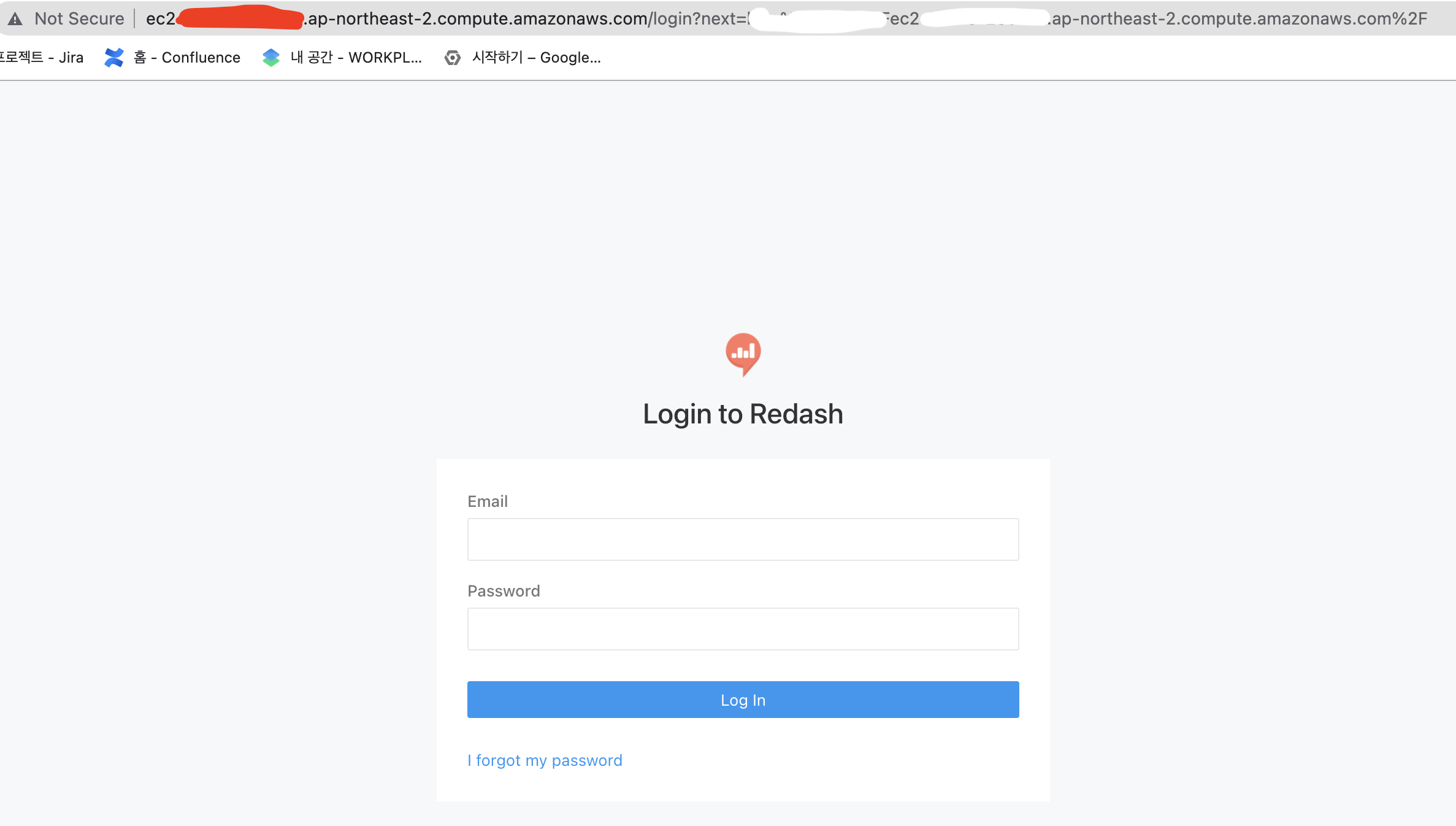Screen dimensions: 1456x826
Task: Focus the Password input field
Action: tap(743, 629)
